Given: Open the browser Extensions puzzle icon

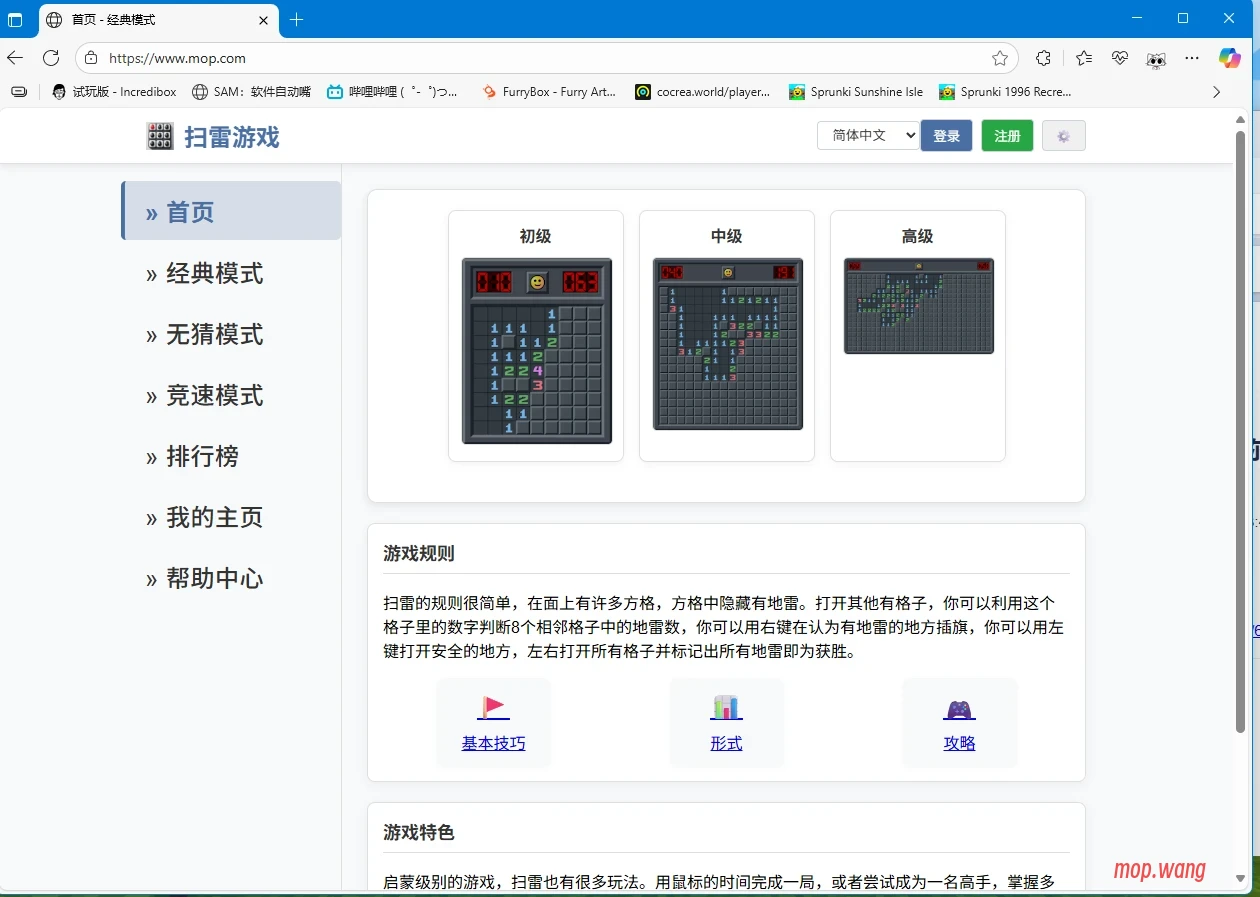Looking at the screenshot, I should (x=1044, y=58).
